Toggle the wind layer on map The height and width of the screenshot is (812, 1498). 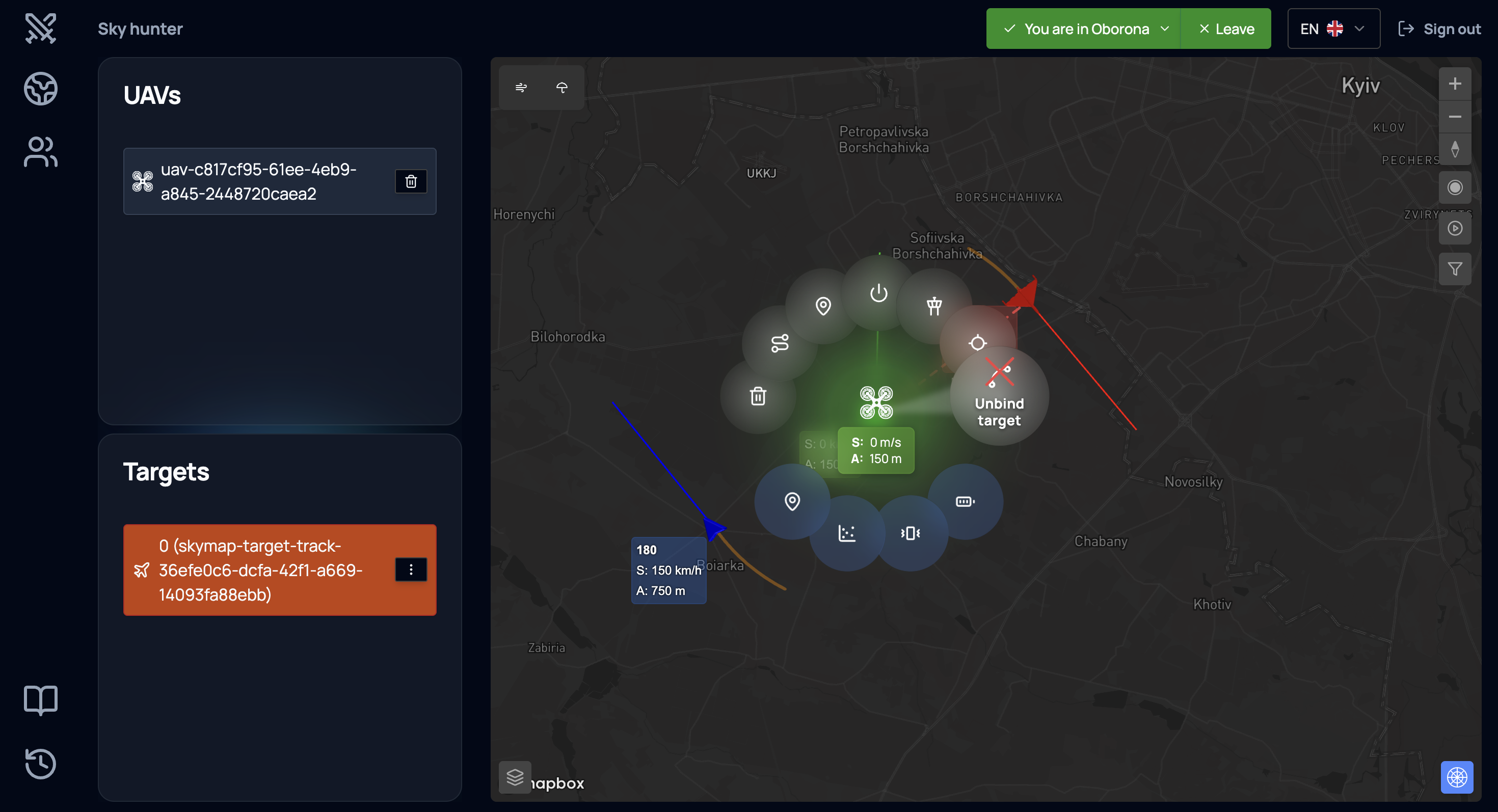tap(521, 87)
